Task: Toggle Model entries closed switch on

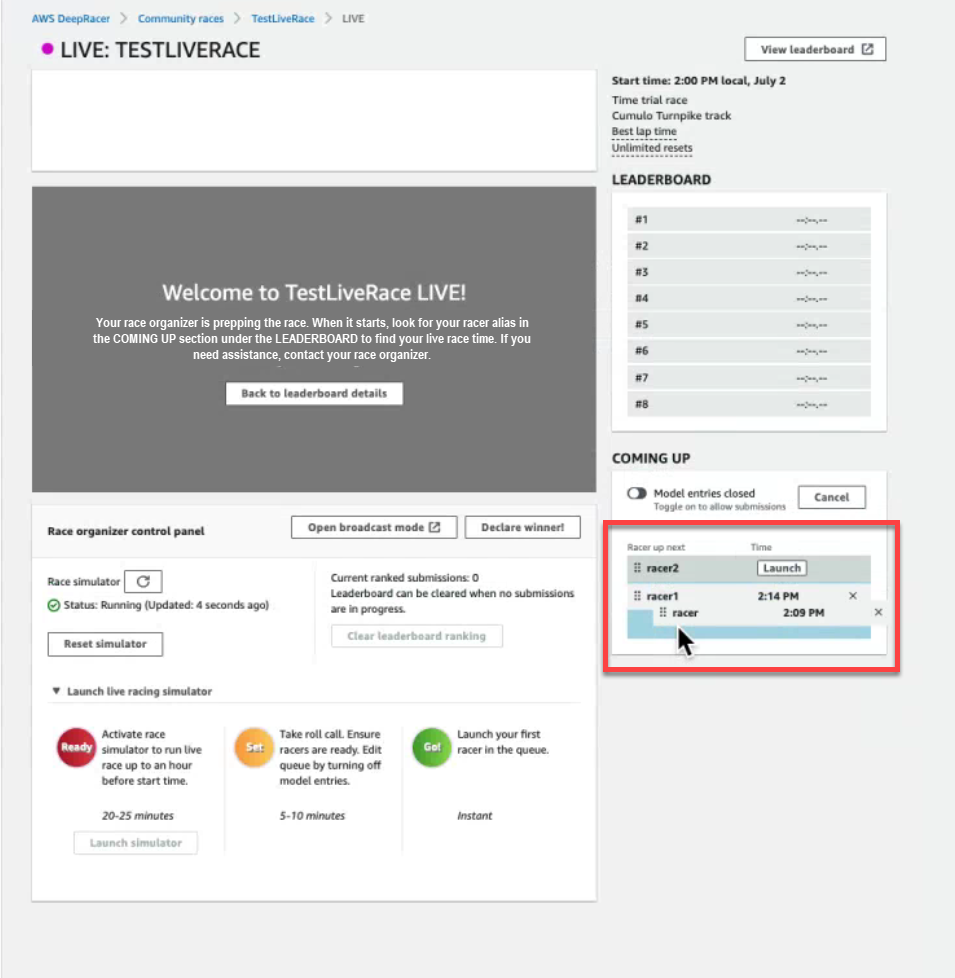Action: (x=636, y=494)
